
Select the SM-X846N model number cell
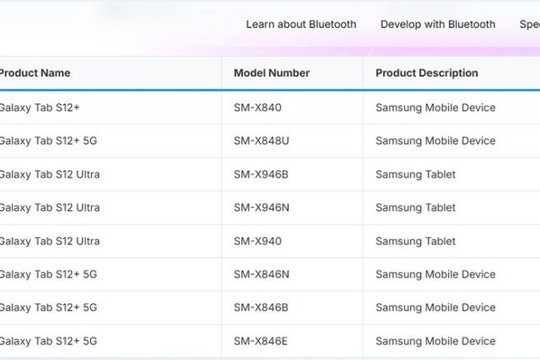(x=261, y=275)
